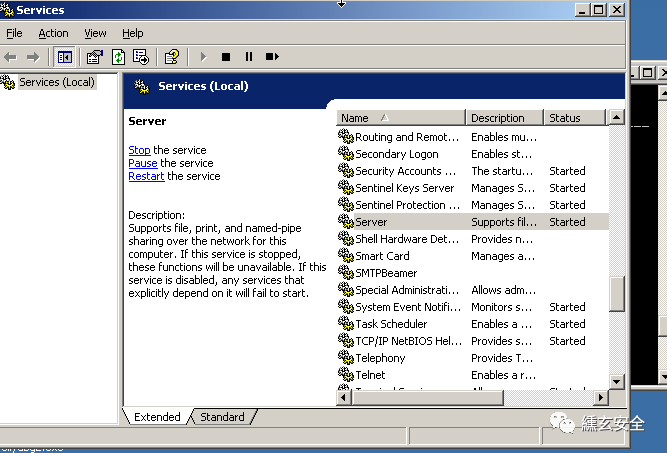The height and width of the screenshot is (453, 667).
Task: Click the vertical scrollbar down arrow
Action: coord(616,382)
